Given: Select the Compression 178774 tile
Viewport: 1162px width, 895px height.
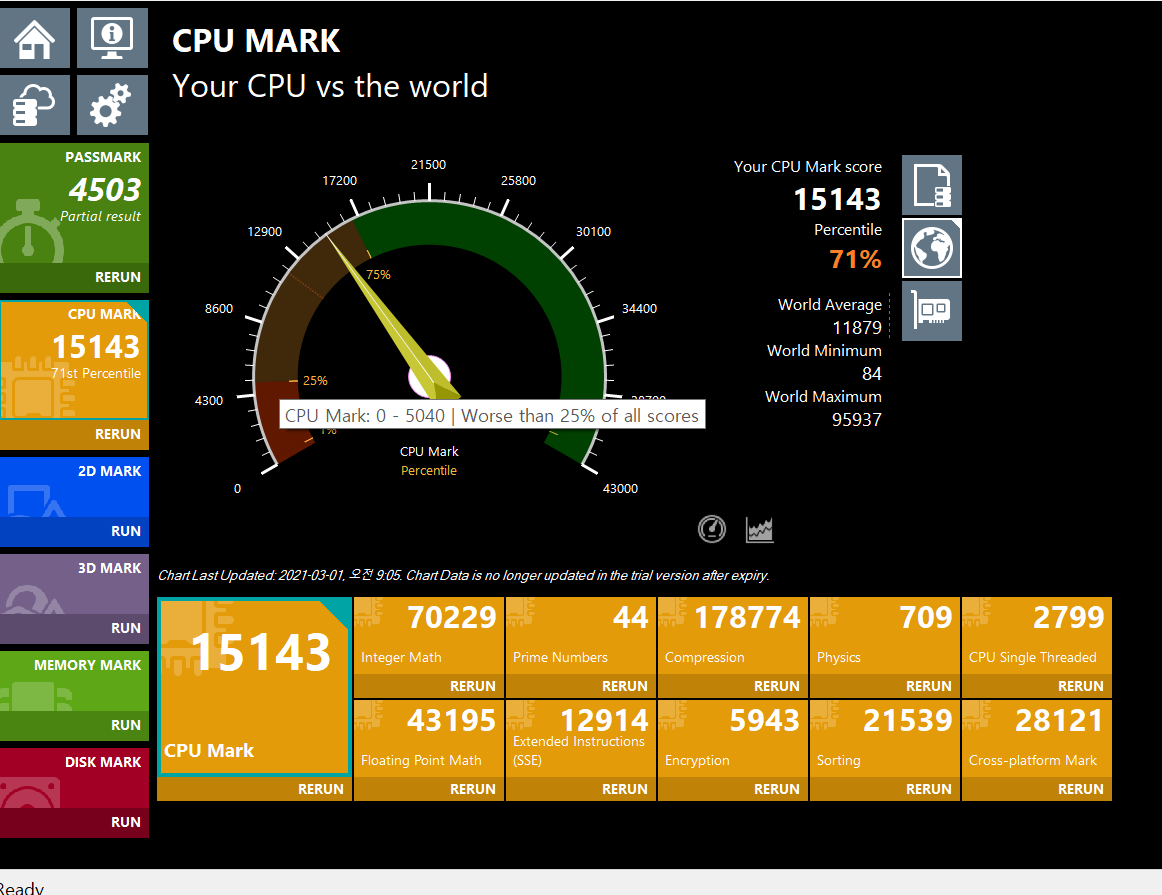Looking at the screenshot, I should [732, 635].
